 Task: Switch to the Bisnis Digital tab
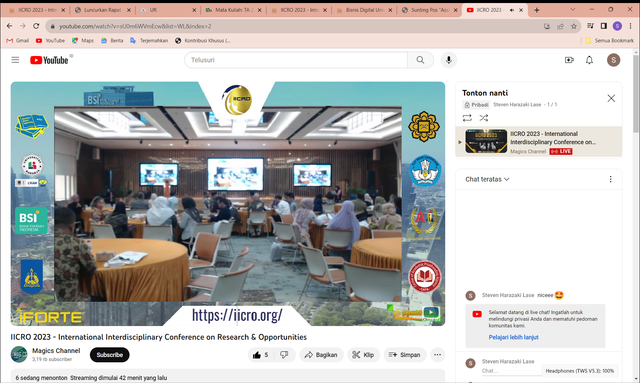pos(364,10)
